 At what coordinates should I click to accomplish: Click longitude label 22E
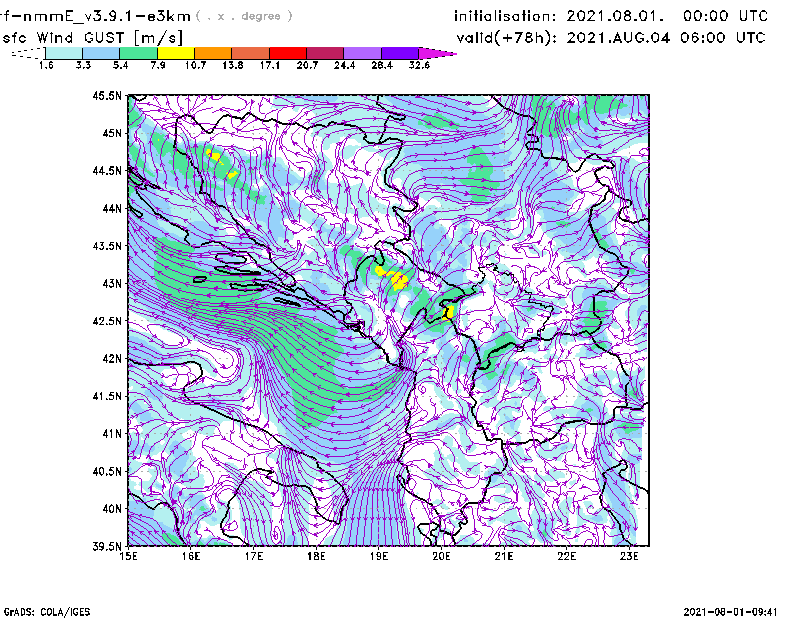point(566,556)
